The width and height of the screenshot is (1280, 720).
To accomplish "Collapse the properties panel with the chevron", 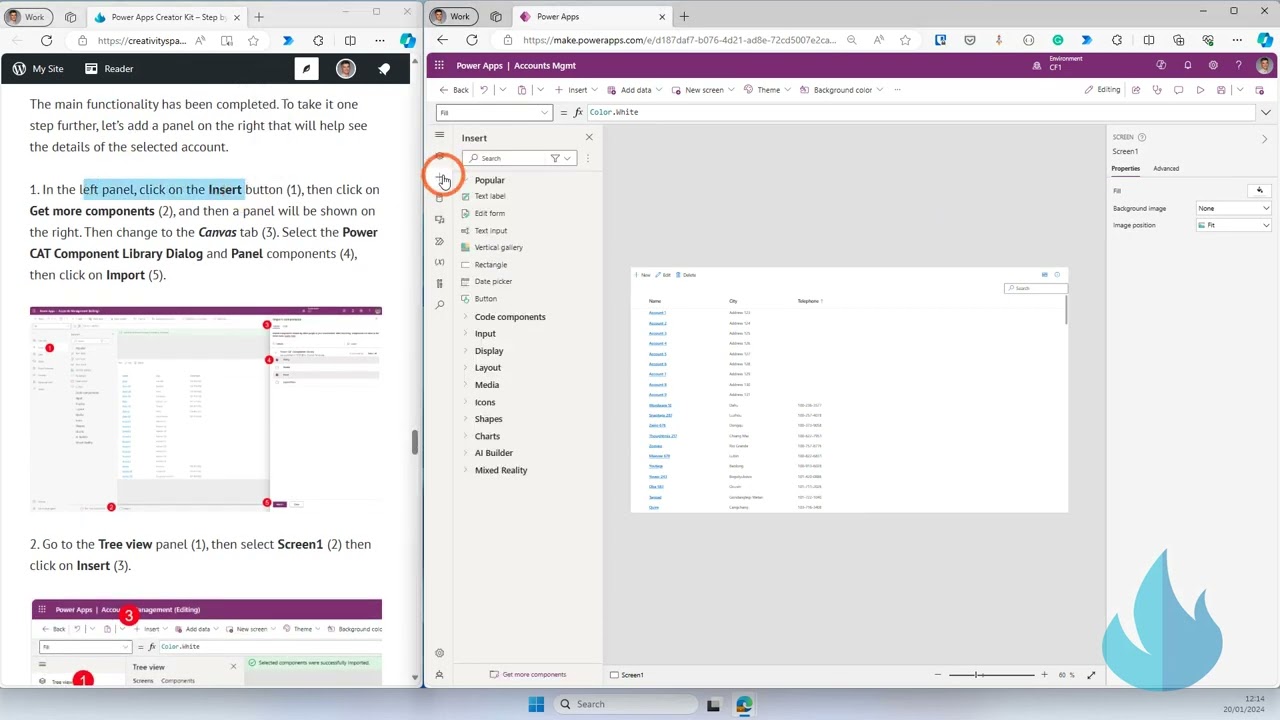I will tap(1264, 139).
